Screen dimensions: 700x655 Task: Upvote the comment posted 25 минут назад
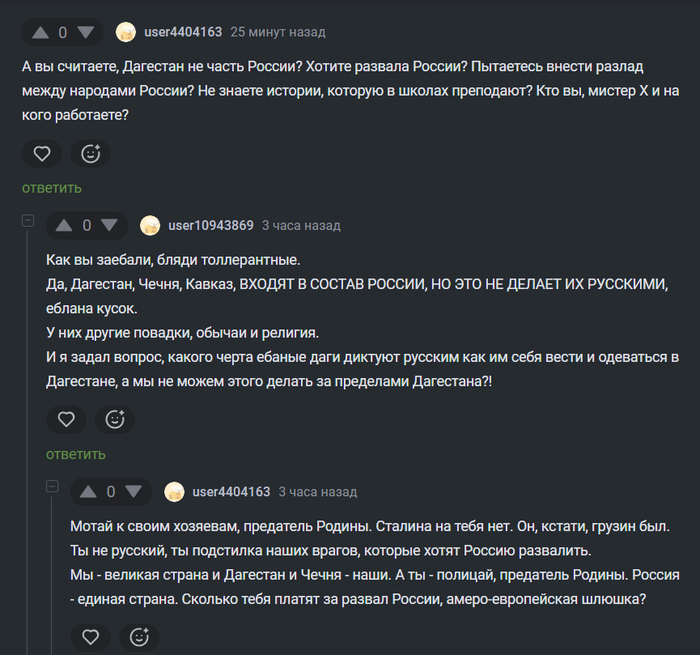[x=40, y=32]
